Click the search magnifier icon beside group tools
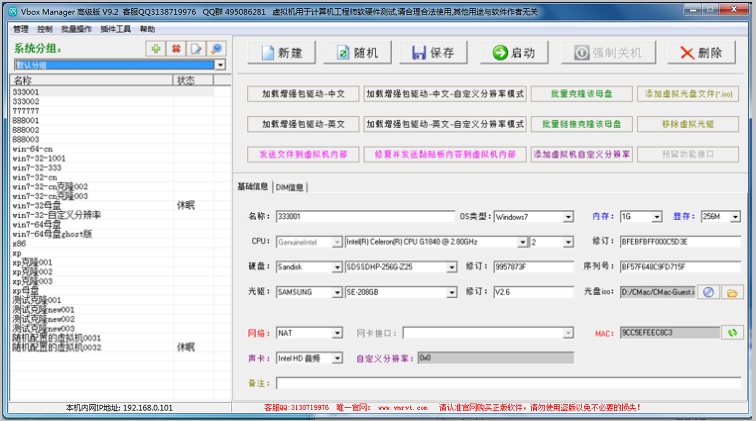This screenshot has width=756, height=421. (216, 49)
